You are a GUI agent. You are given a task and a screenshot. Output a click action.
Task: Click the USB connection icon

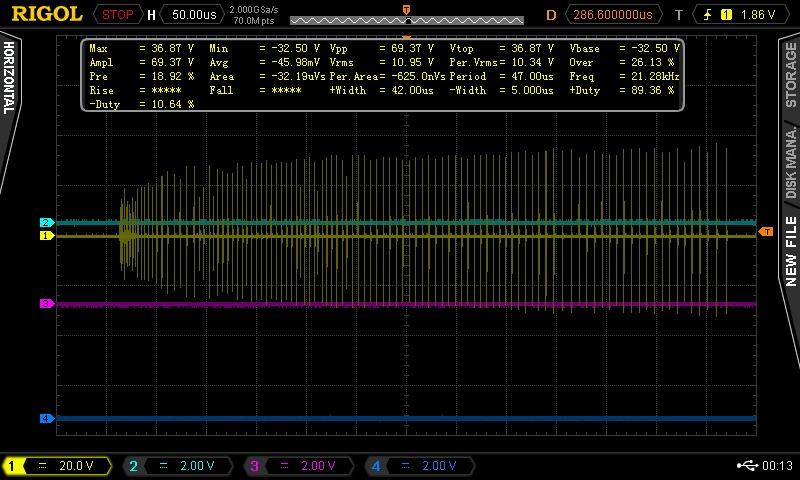point(748,465)
